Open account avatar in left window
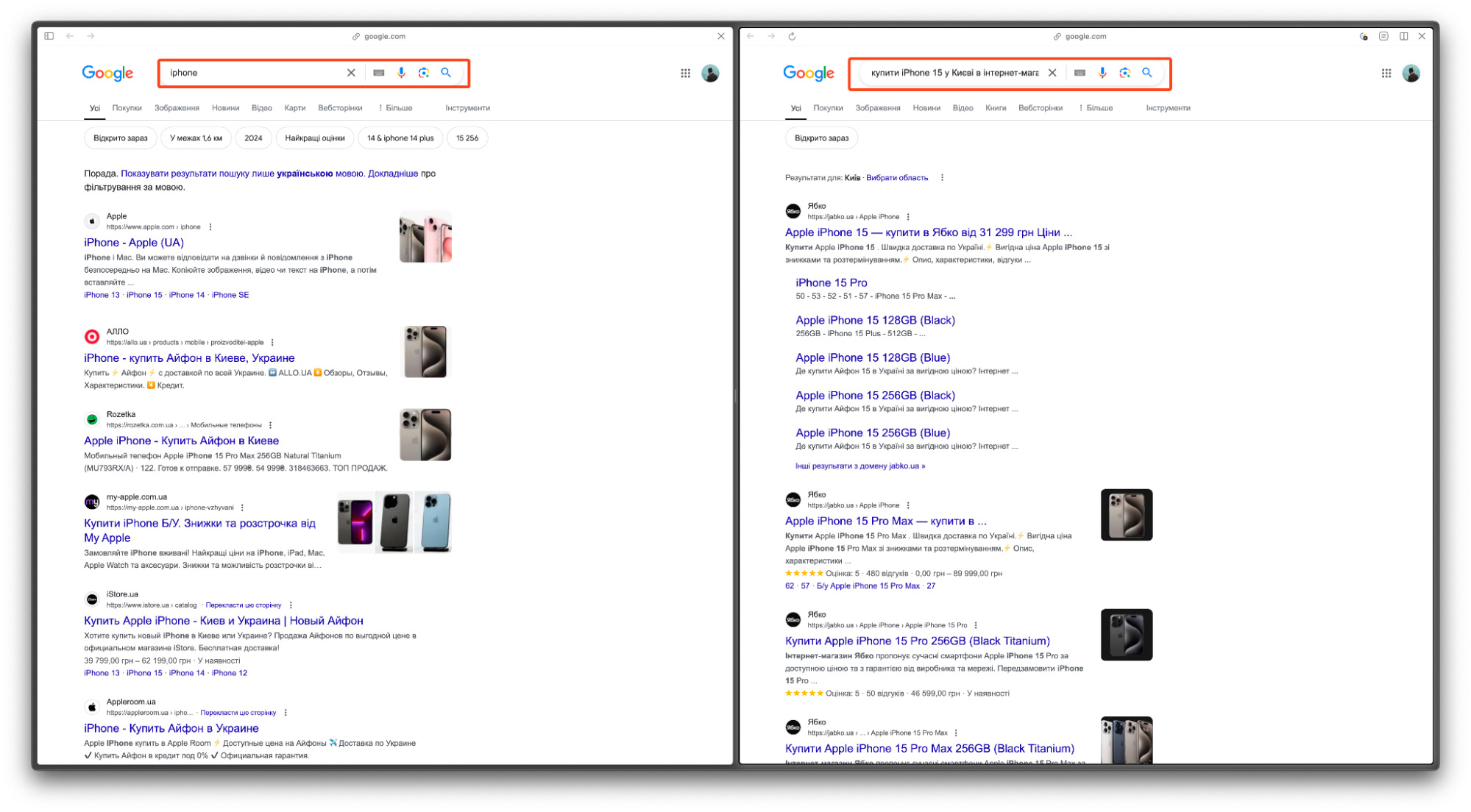The width and height of the screenshot is (1471, 812). pyautogui.click(x=710, y=73)
